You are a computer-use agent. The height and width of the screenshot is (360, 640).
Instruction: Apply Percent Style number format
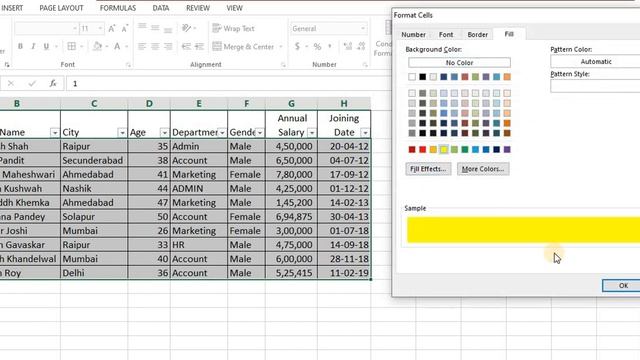(x=317, y=46)
